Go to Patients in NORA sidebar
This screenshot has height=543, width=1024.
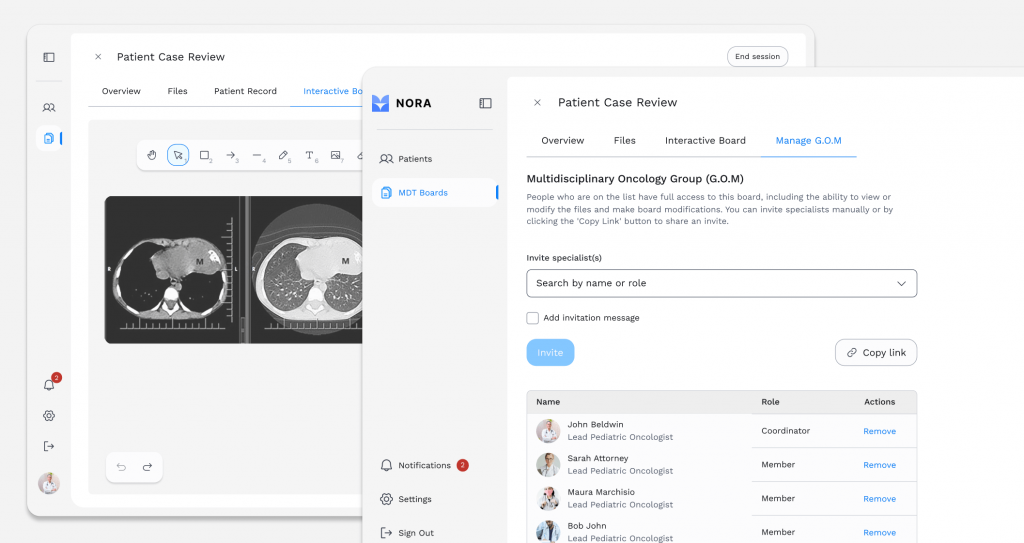[x=405, y=159]
